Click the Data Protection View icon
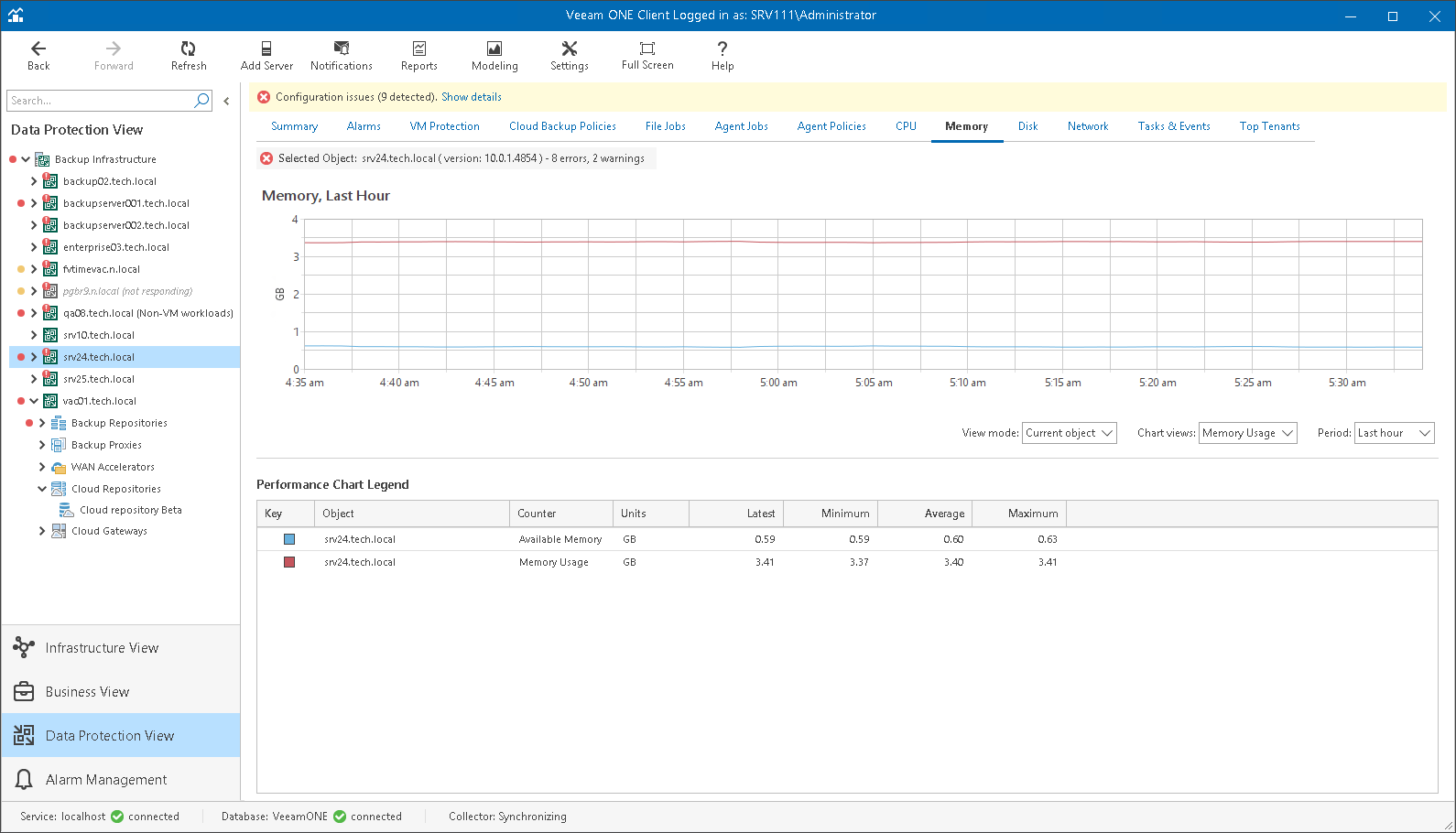The height and width of the screenshot is (833, 1456). tap(24, 736)
